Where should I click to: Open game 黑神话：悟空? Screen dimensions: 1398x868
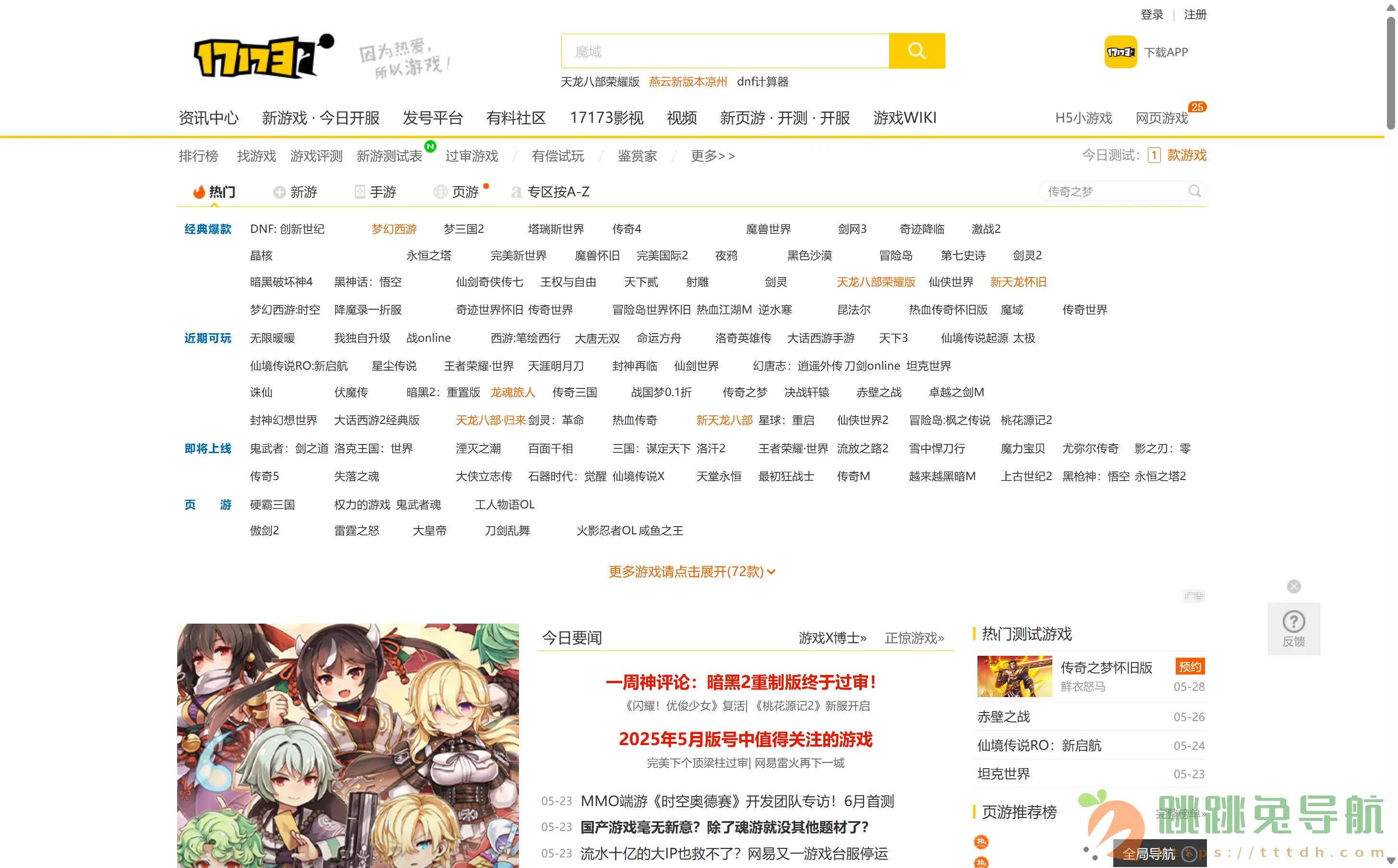click(x=368, y=282)
